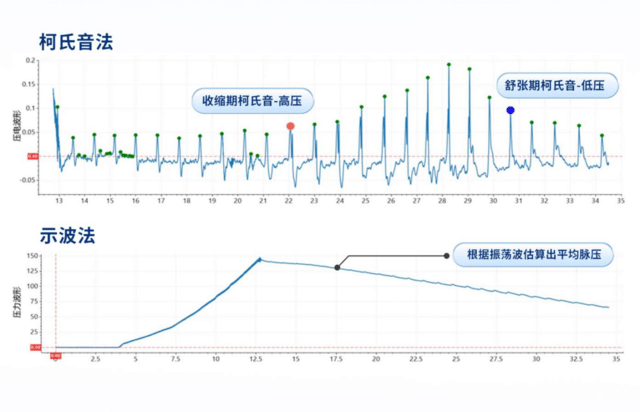The width and height of the screenshot is (640, 412).
Task: Click the 压力波形 y-axis title
Action: [x=17, y=303]
